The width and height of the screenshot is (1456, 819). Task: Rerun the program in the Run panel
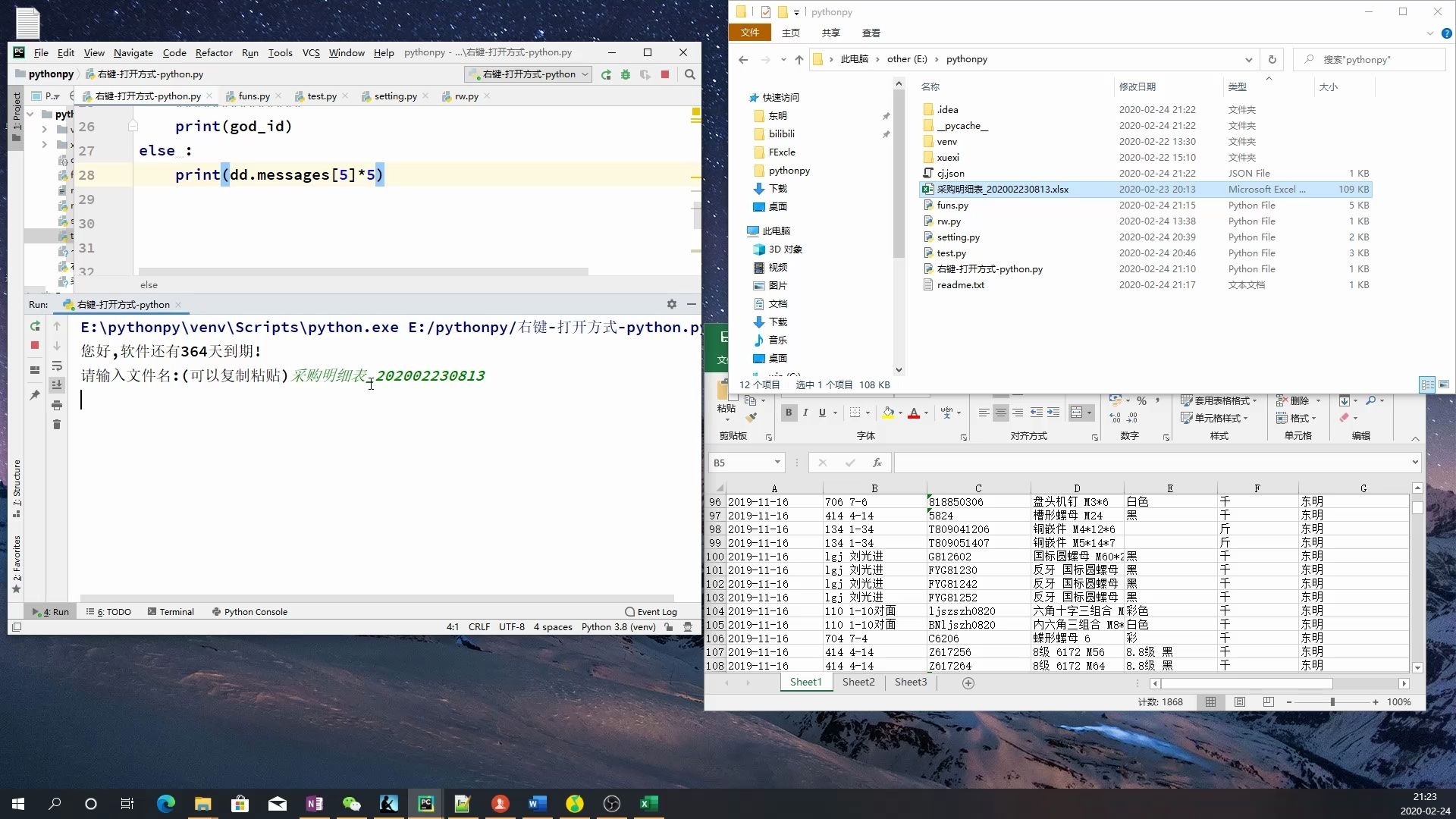tap(35, 326)
